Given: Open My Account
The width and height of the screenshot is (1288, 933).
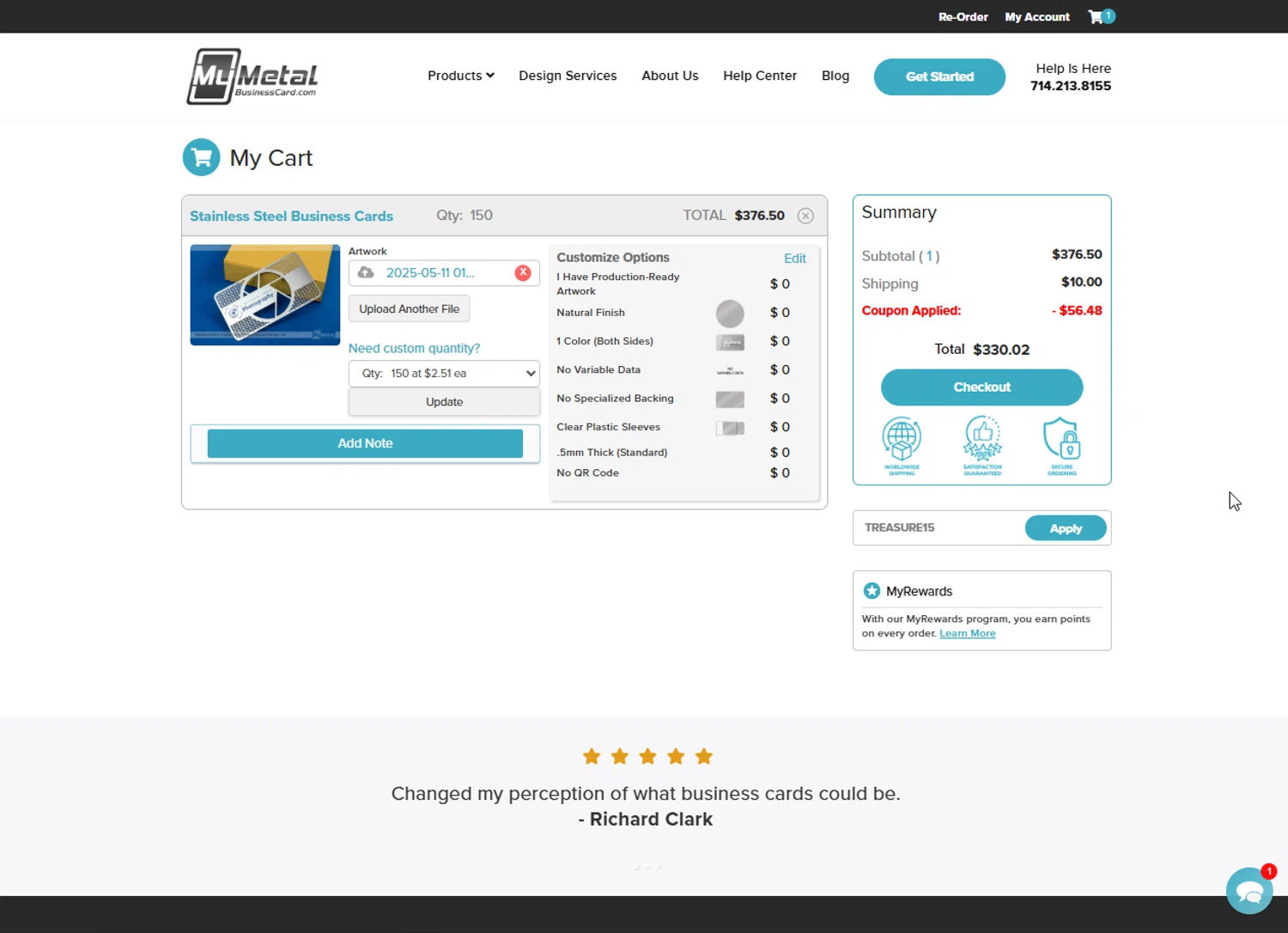Looking at the screenshot, I should (x=1037, y=16).
